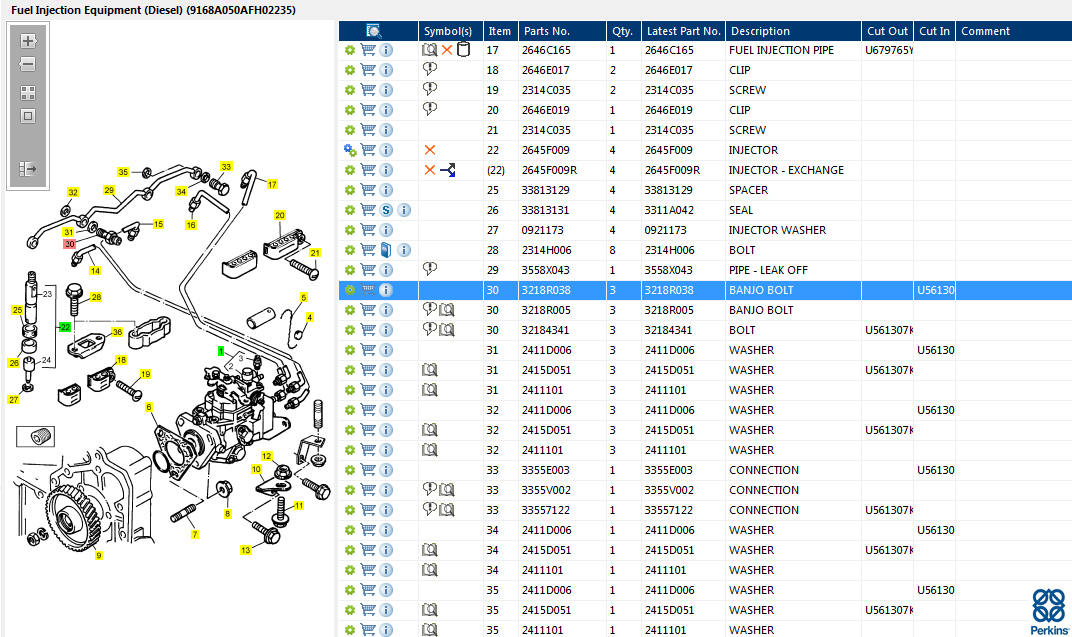The height and width of the screenshot is (637, 1072).
Task: Click the Cut Out column header
Action: click(x=887, y=31)
